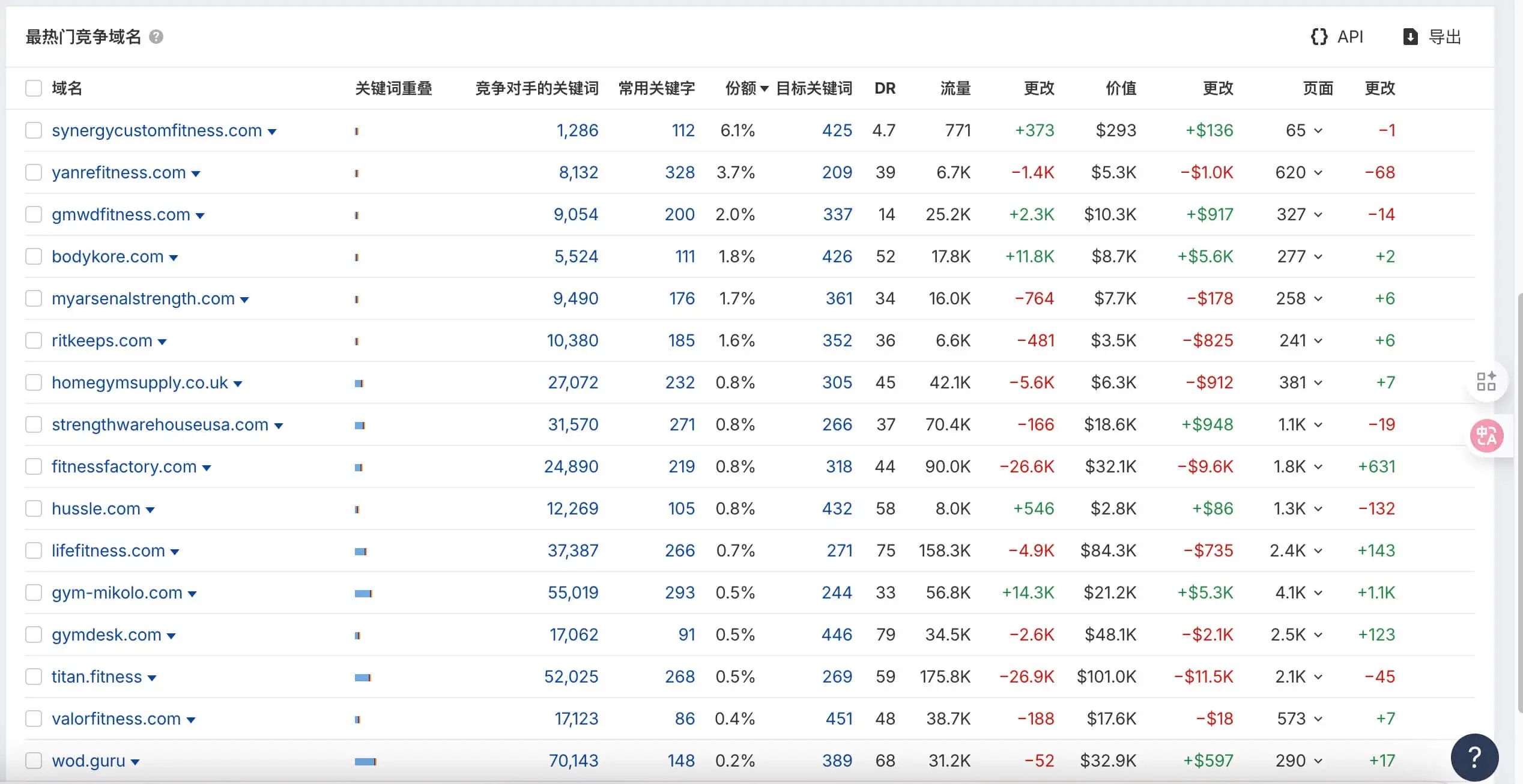Open the 1,286 competitor keywords link
Image resolution: width=1523 pixels, height=784 pixels.
click(x=578, y=130)
